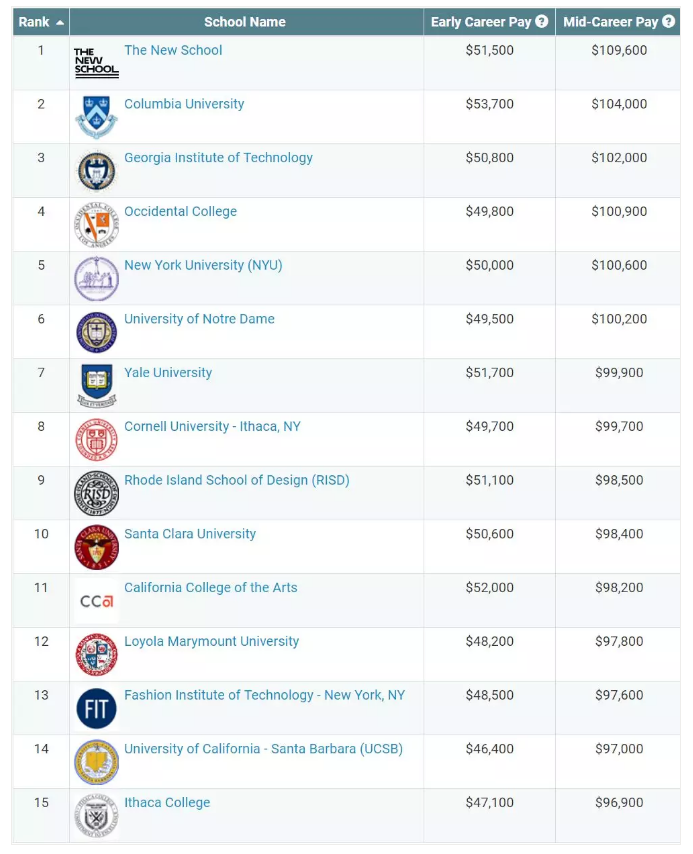693x854 pixels.
Task: Open the Cornell University - Ithaca, NY link
Action: point(212,426)
